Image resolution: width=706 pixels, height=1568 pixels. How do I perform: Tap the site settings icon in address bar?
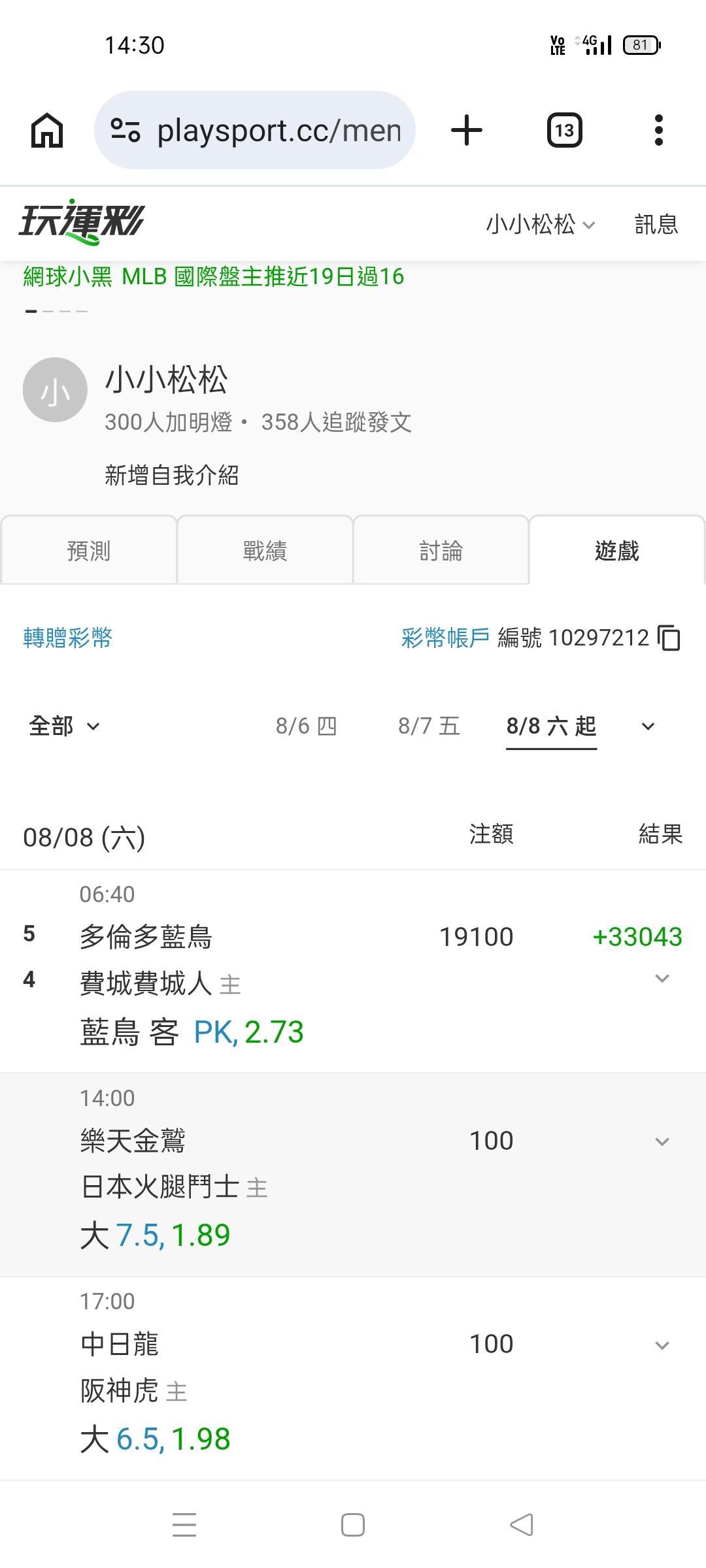[x=126, y=130]
